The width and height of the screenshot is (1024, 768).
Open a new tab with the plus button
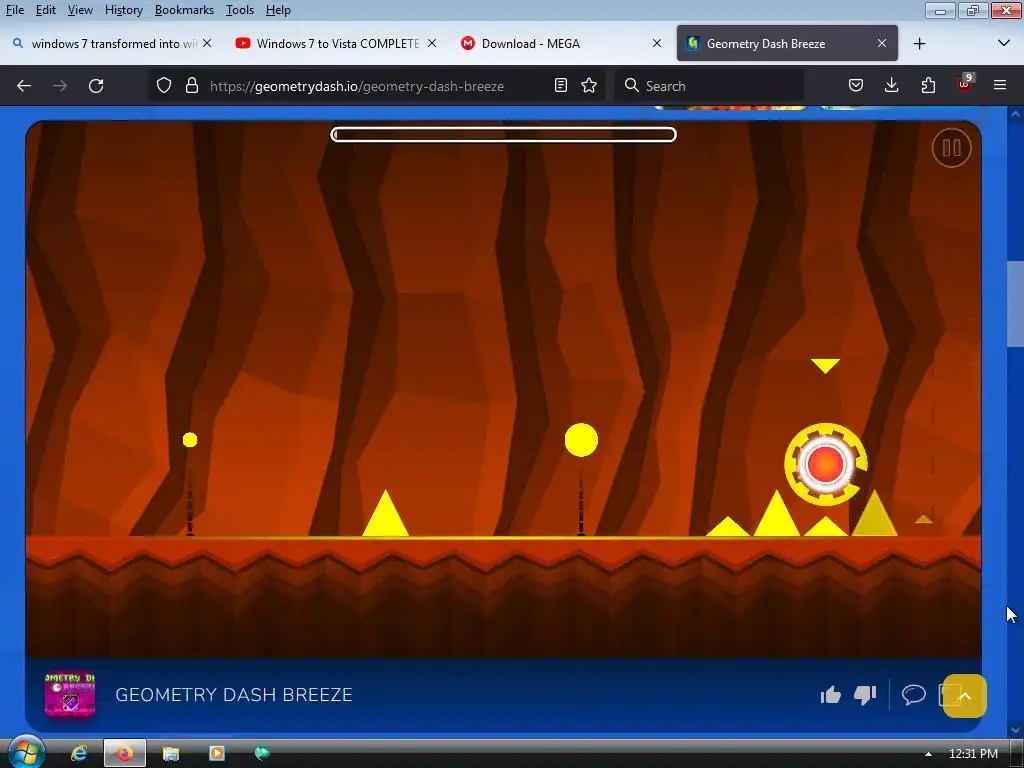pos(920,44)
